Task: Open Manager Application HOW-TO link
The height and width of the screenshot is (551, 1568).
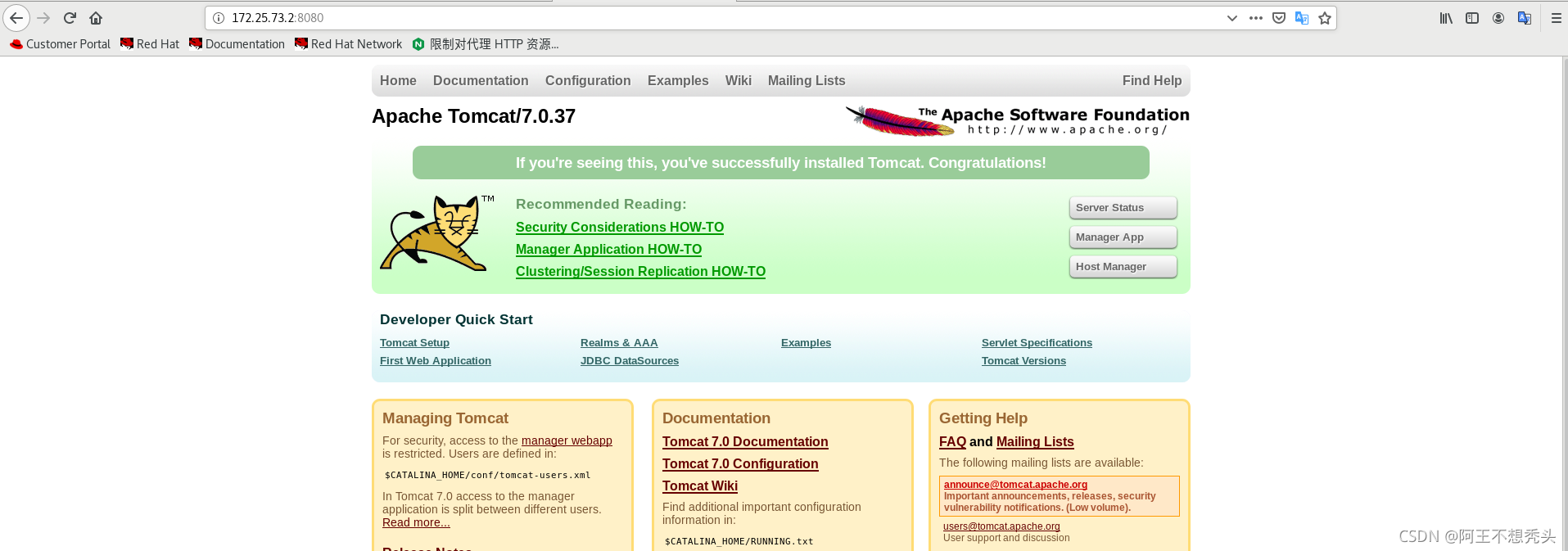Action: click(608, 250)
